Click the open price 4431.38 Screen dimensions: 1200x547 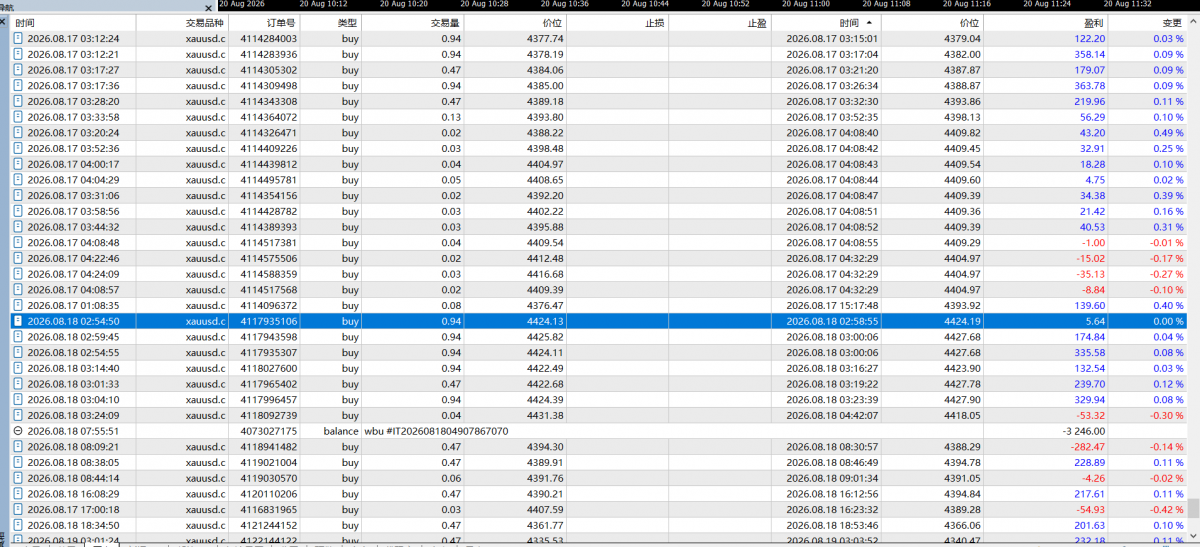(x=544, y=415)
